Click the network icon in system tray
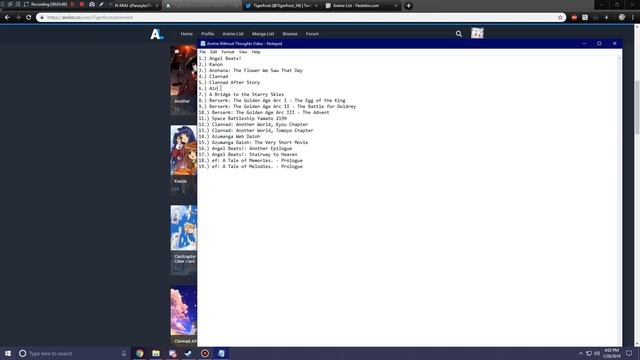640x360 pixels. [589, 353]
